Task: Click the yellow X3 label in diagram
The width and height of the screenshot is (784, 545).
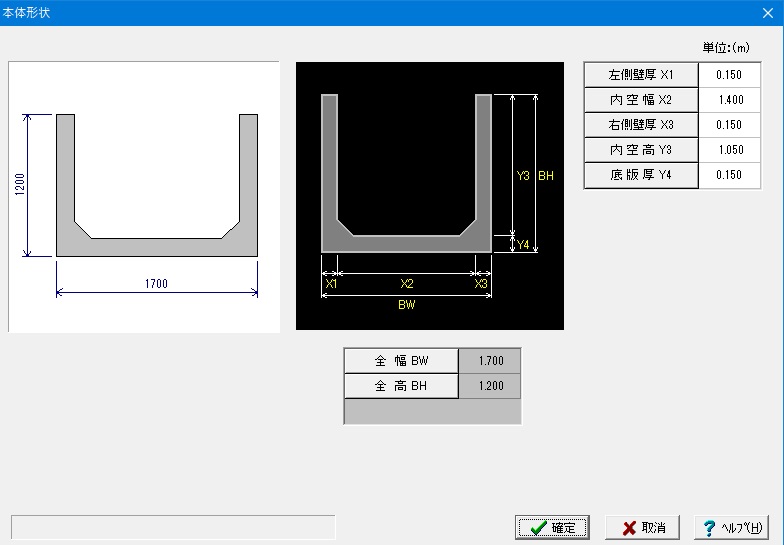Action: 480,284
